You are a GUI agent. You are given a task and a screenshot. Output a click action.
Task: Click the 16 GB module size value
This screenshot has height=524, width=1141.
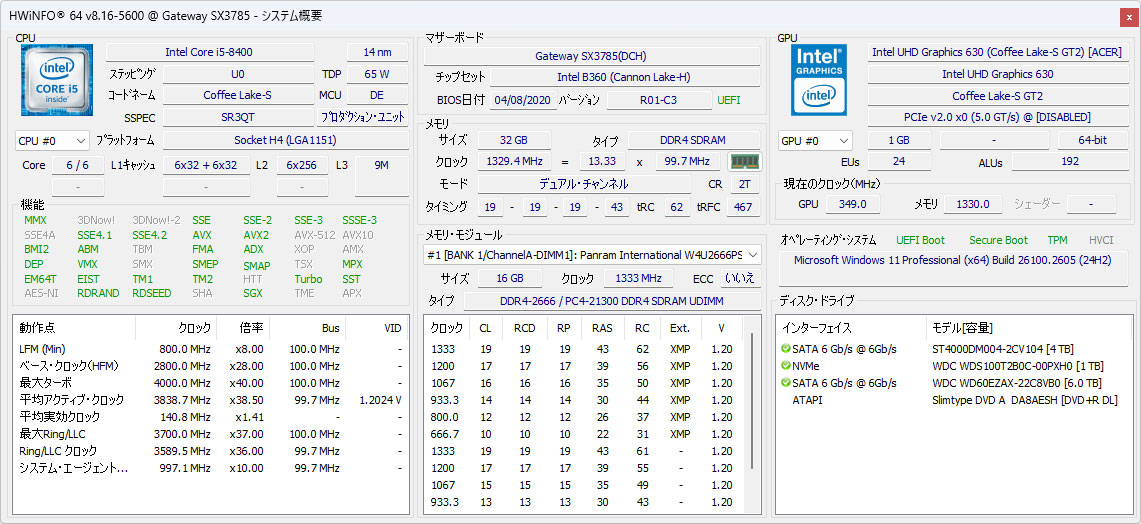click(510, 278)
